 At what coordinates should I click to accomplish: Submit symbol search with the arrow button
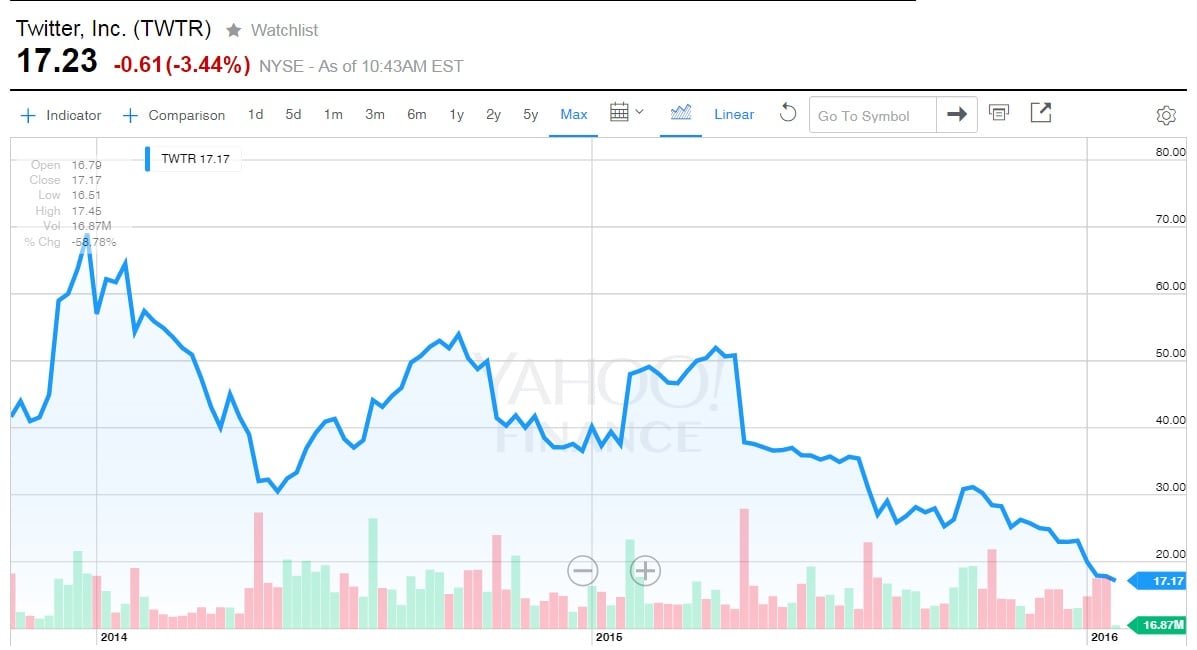point(956,114)
